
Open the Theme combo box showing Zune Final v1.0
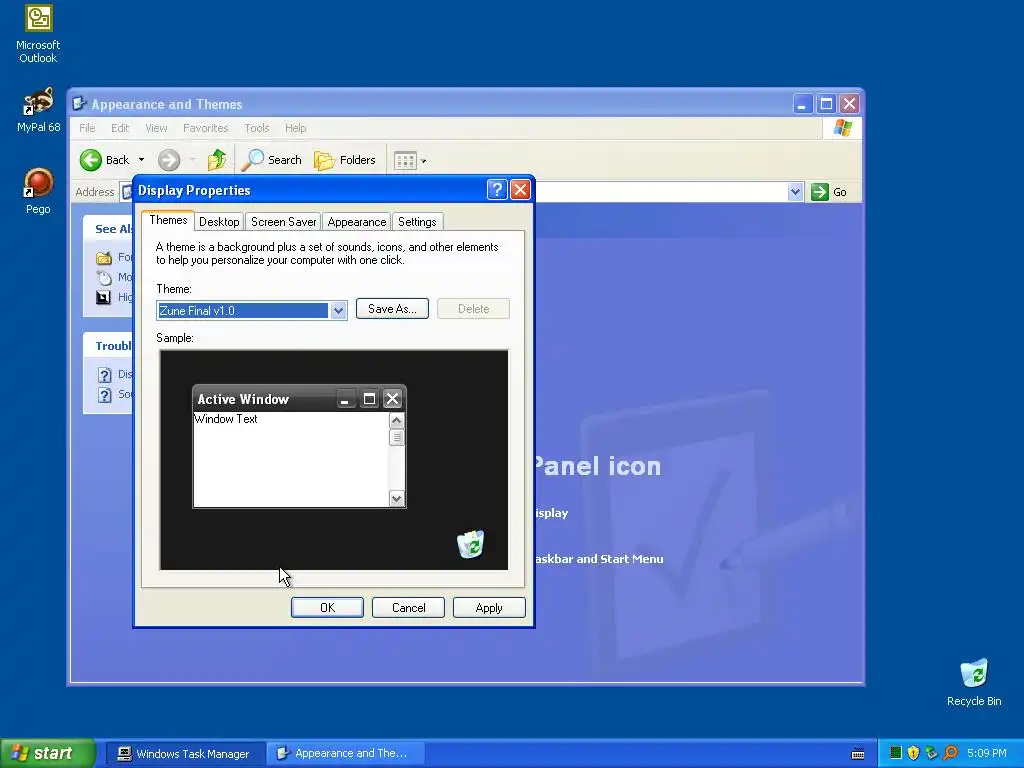click(x=251, y=310)
